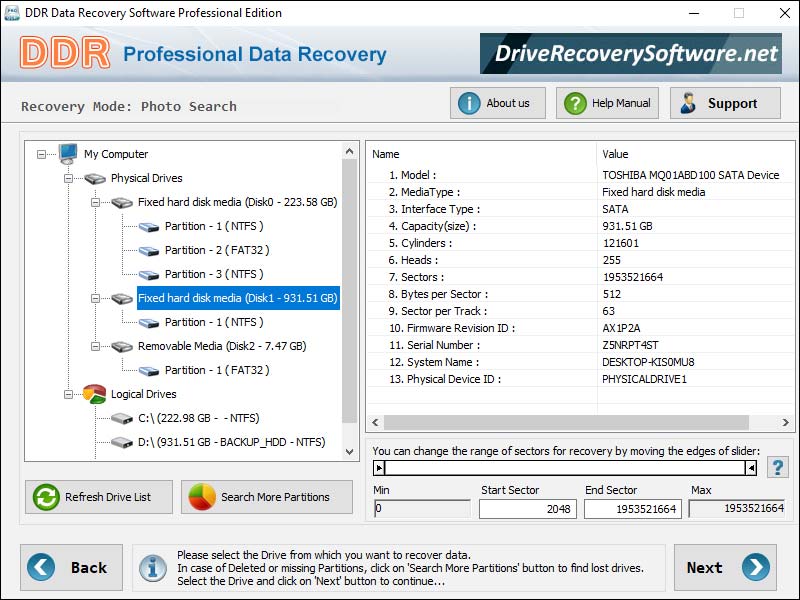
Task: Click the End Sector input field
Action: pyautogui.click(x=633, y=509)
